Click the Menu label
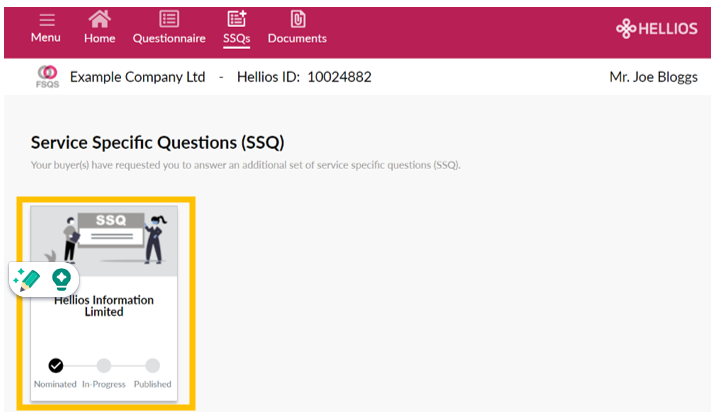 (x=46, y=38)
